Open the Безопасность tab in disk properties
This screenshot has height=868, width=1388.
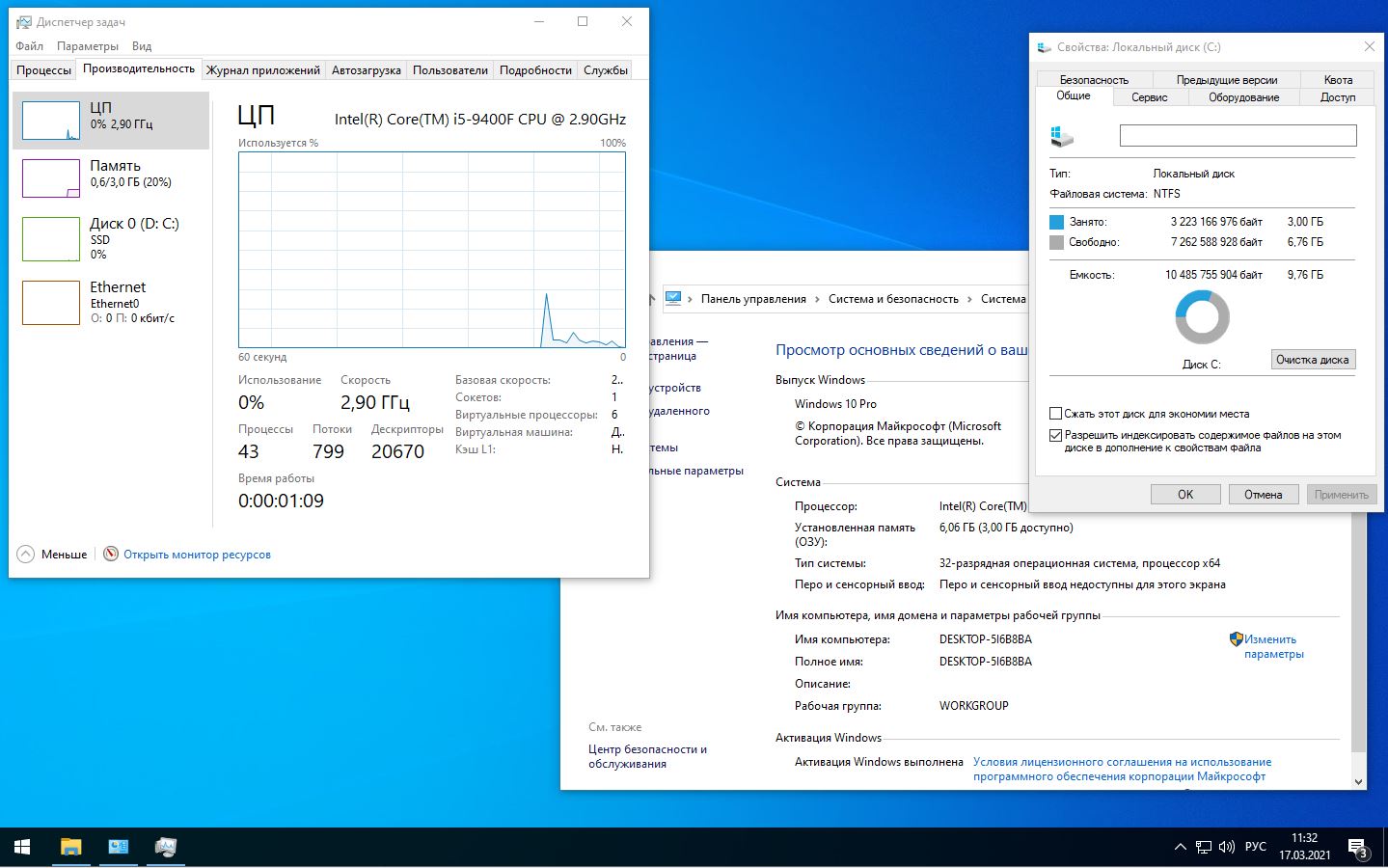click(x=1094, y=80)
